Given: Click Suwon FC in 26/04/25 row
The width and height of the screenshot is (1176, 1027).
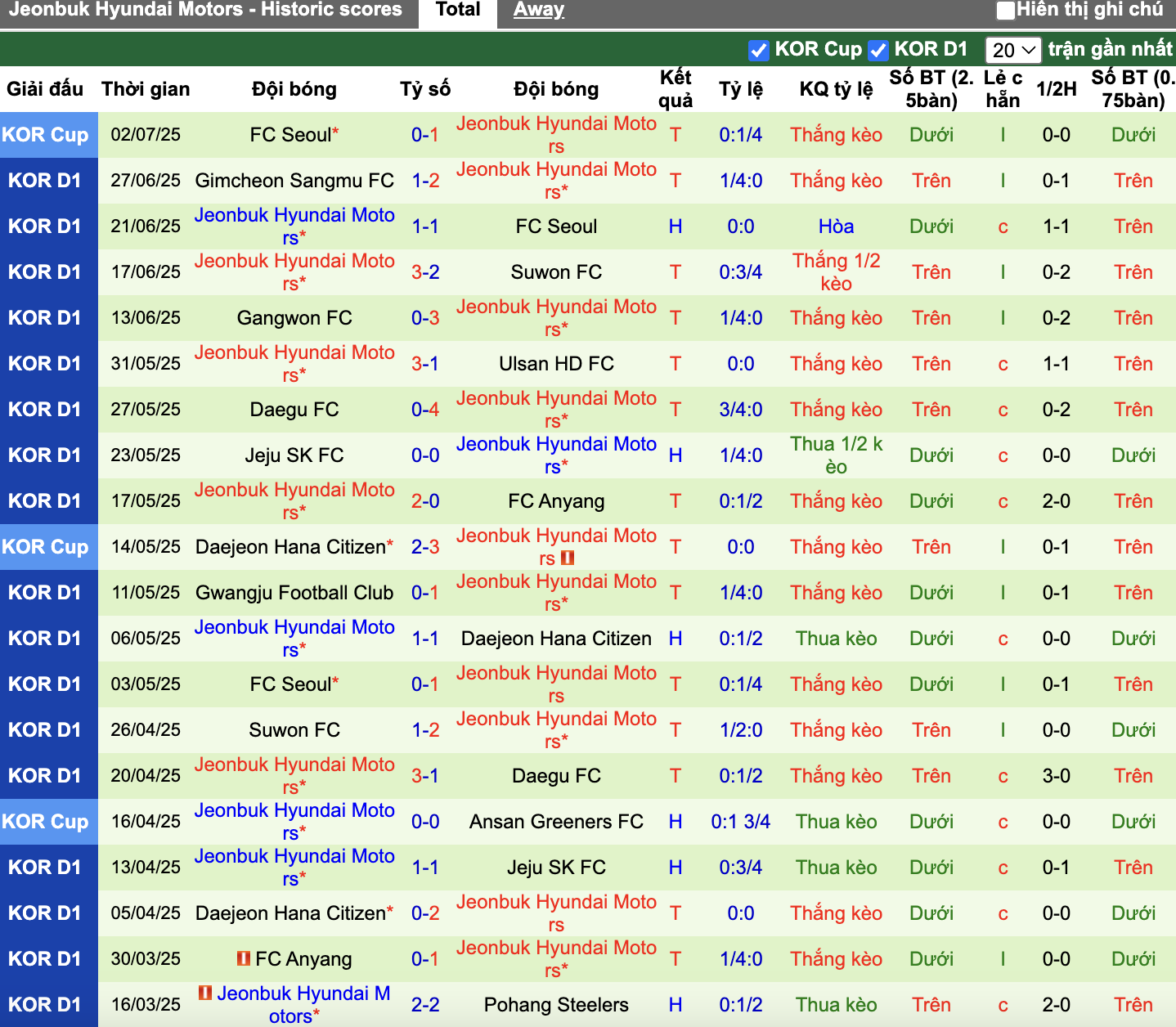Looking at the screenshot, I should [294, 730].
